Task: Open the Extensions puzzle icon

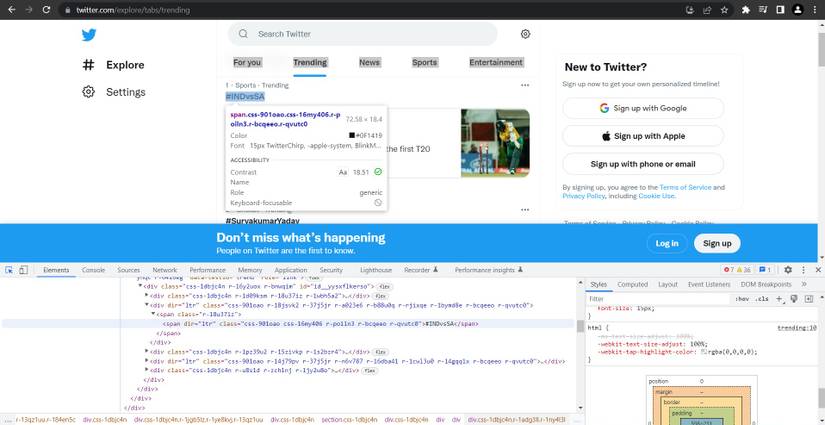Action: point(746,9)
